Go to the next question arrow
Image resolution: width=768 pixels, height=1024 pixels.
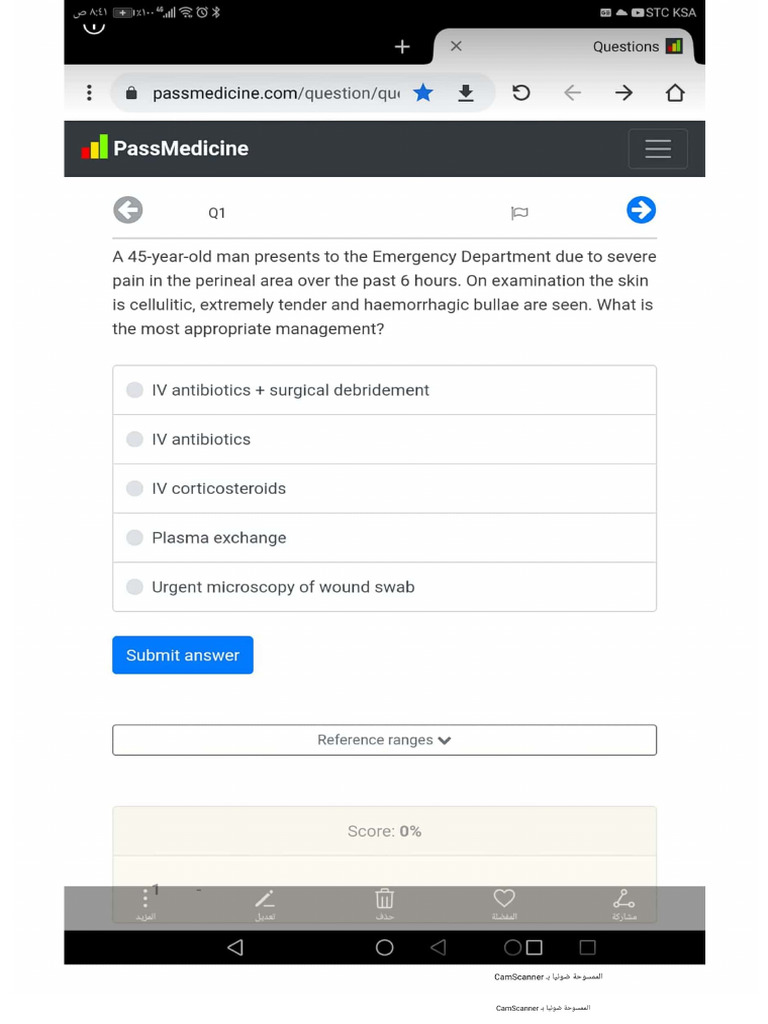(x=641, y=210)
